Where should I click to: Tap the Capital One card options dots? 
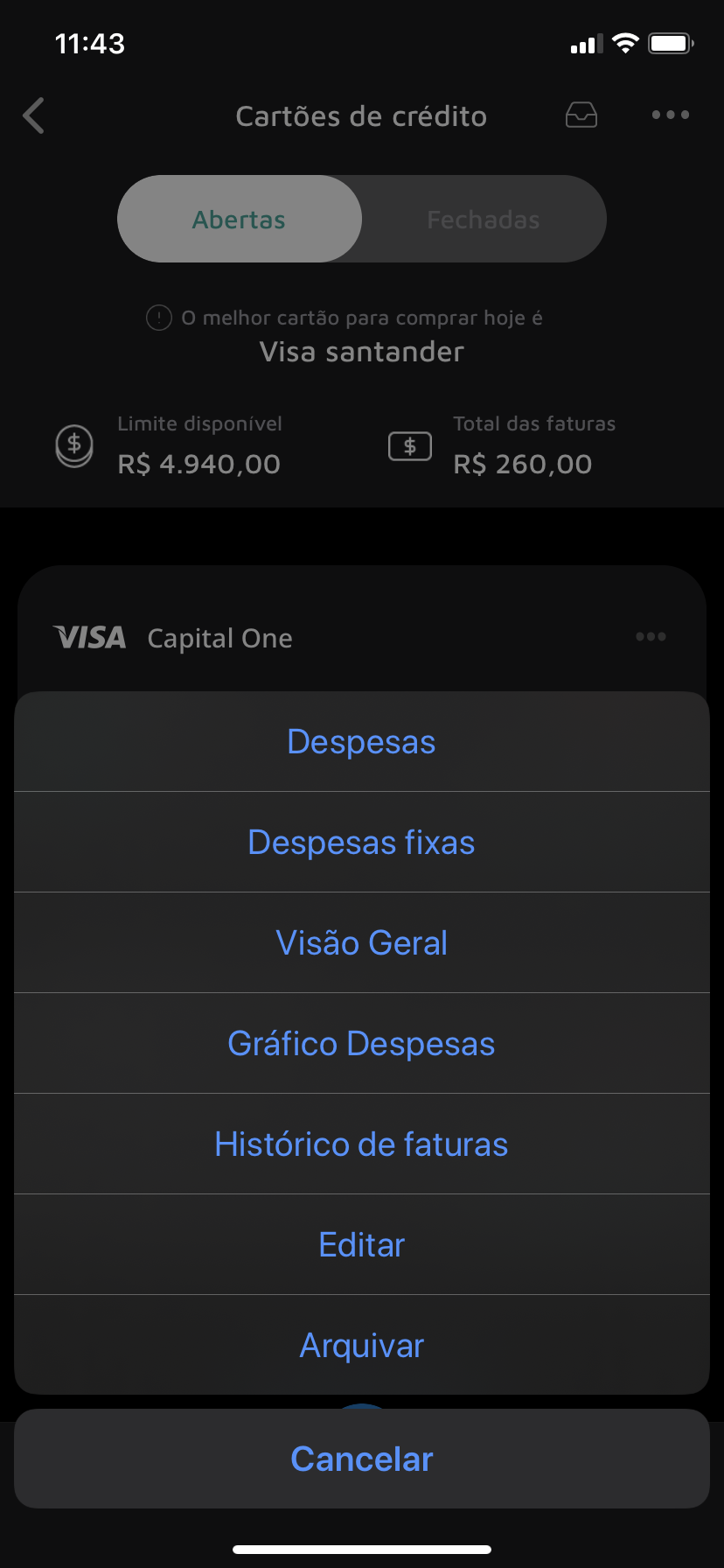(651, 637)
